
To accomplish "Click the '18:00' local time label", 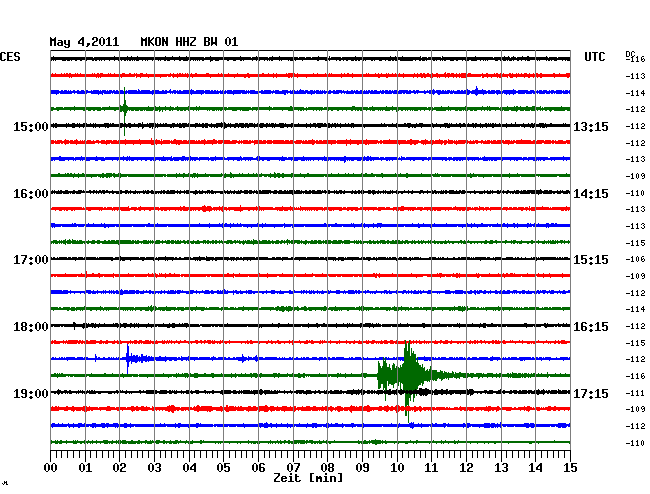I will pyautogui.click(x=31, y=327).
